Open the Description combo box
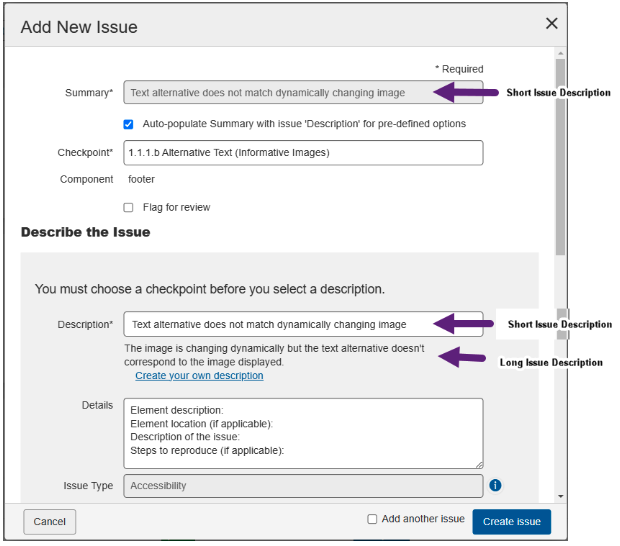The width and height of the screenshot is (620, 546). tap(303, 324)
